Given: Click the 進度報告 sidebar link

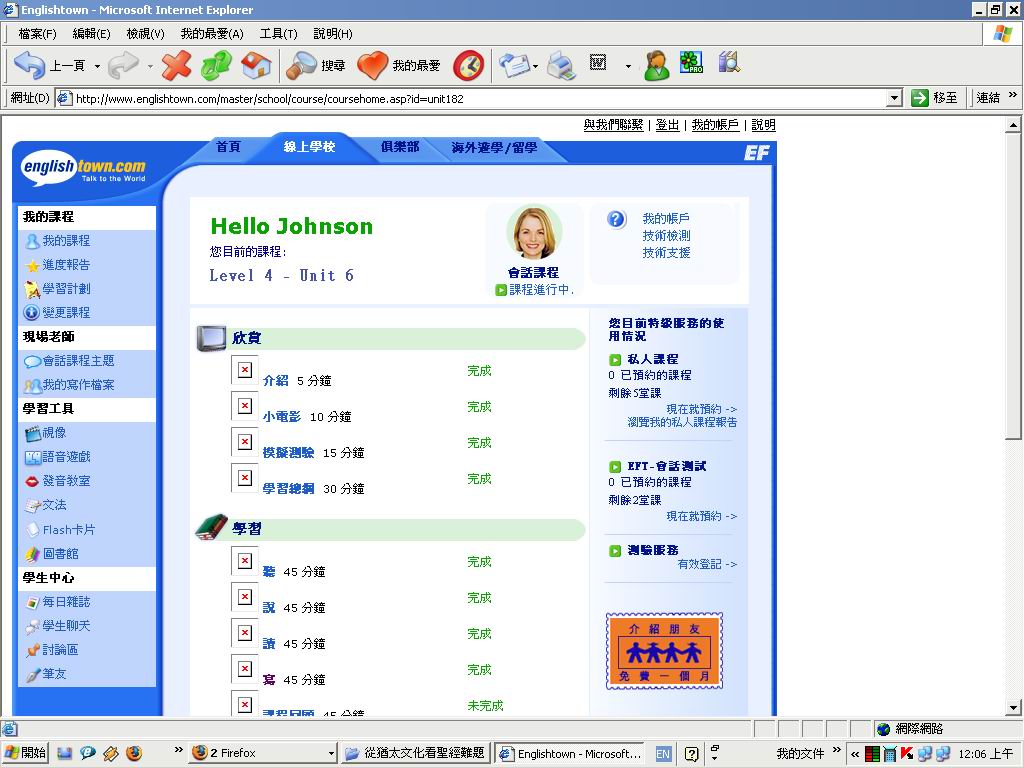Looking at the screenshot, I should [66, 265].
